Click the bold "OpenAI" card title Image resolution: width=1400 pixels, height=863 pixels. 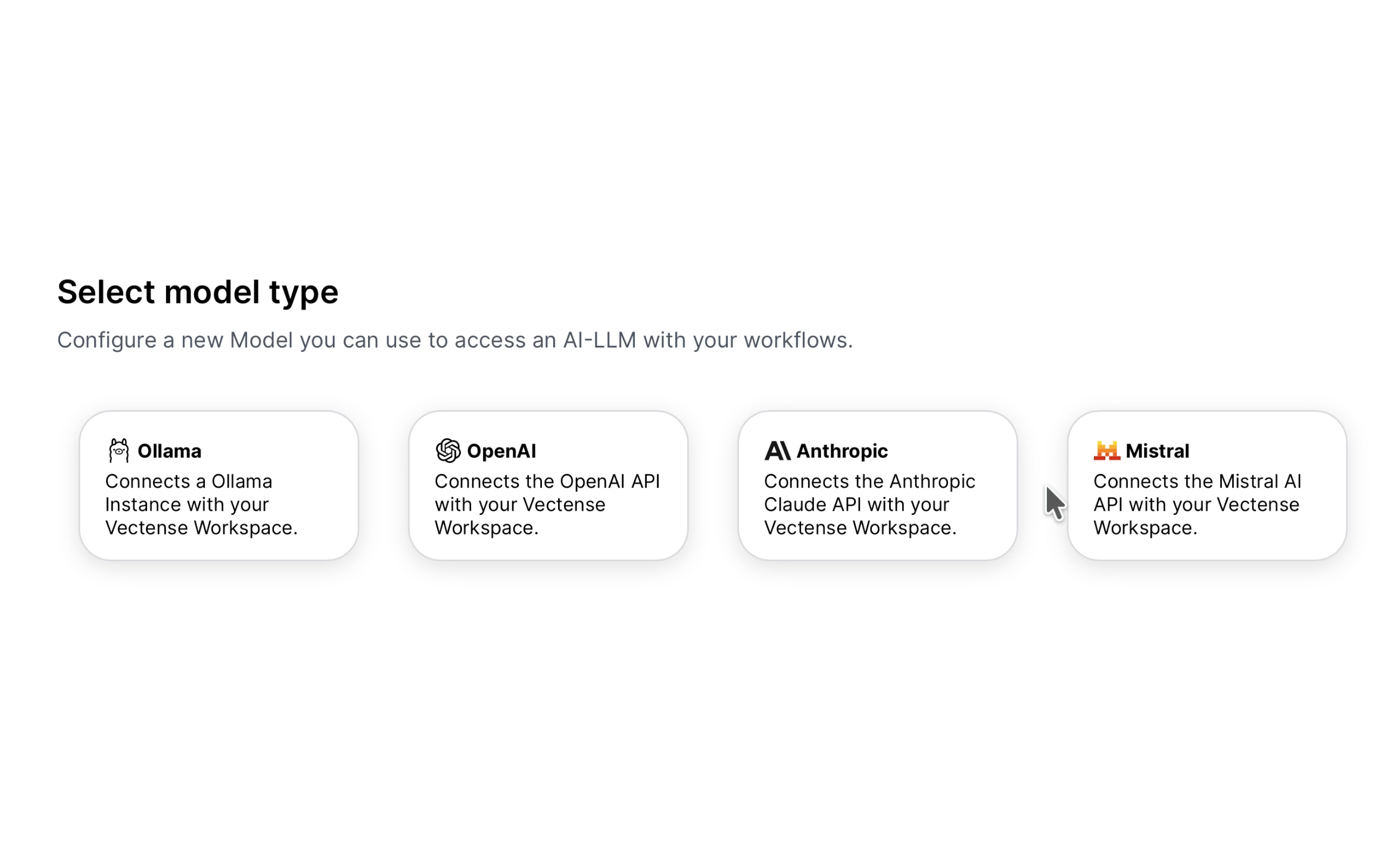tap(501, 451)
